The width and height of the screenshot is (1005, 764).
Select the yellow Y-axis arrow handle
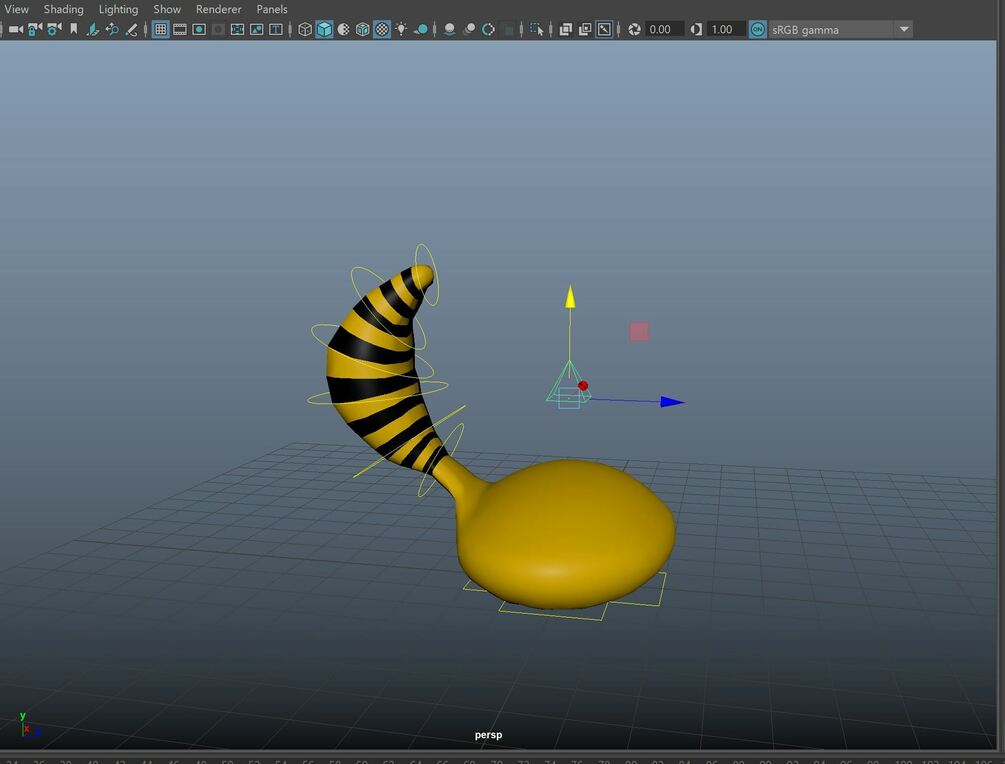click(570, 297)
